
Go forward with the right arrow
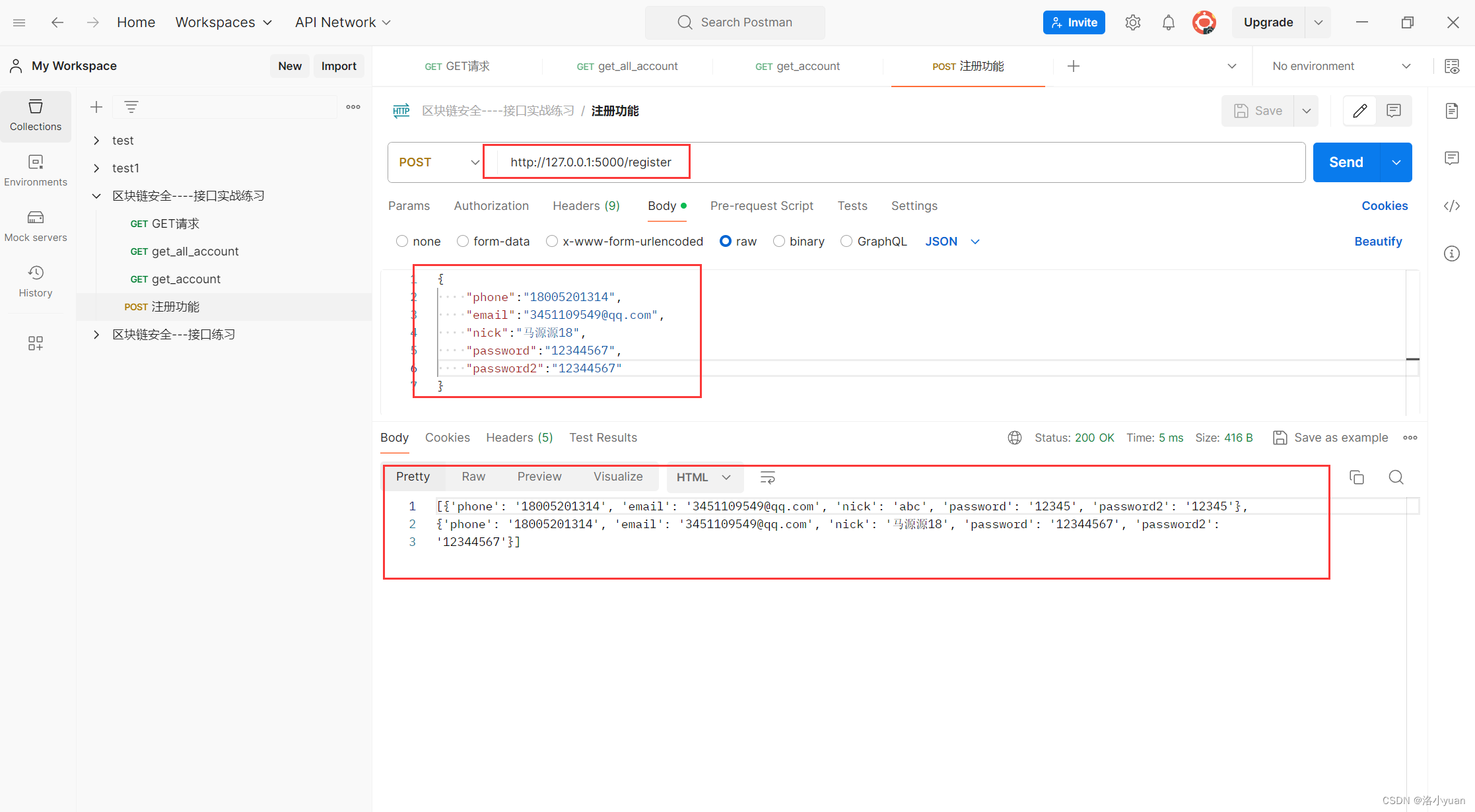point(92,22)
